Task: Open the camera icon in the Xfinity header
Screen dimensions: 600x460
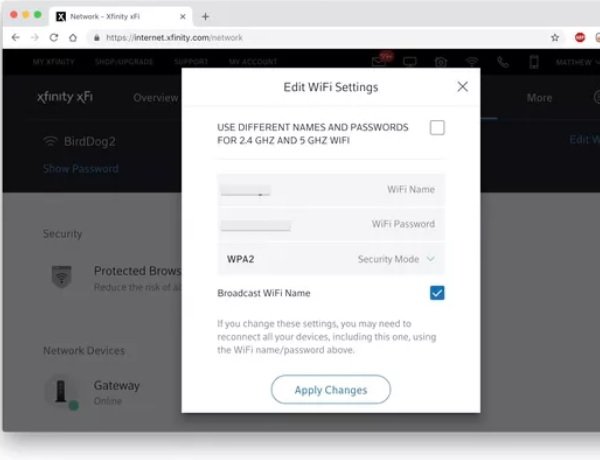Action: pyautogui.click(x=441, y=62)
